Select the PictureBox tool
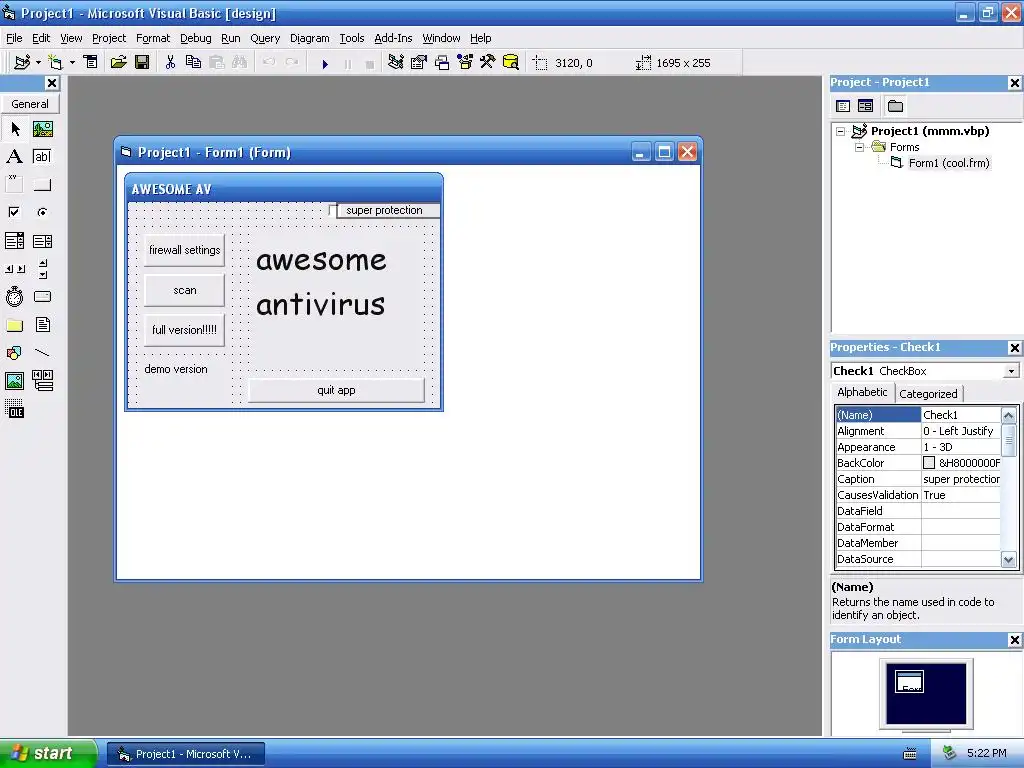The image size is (1024, 768). pos(42,129)
